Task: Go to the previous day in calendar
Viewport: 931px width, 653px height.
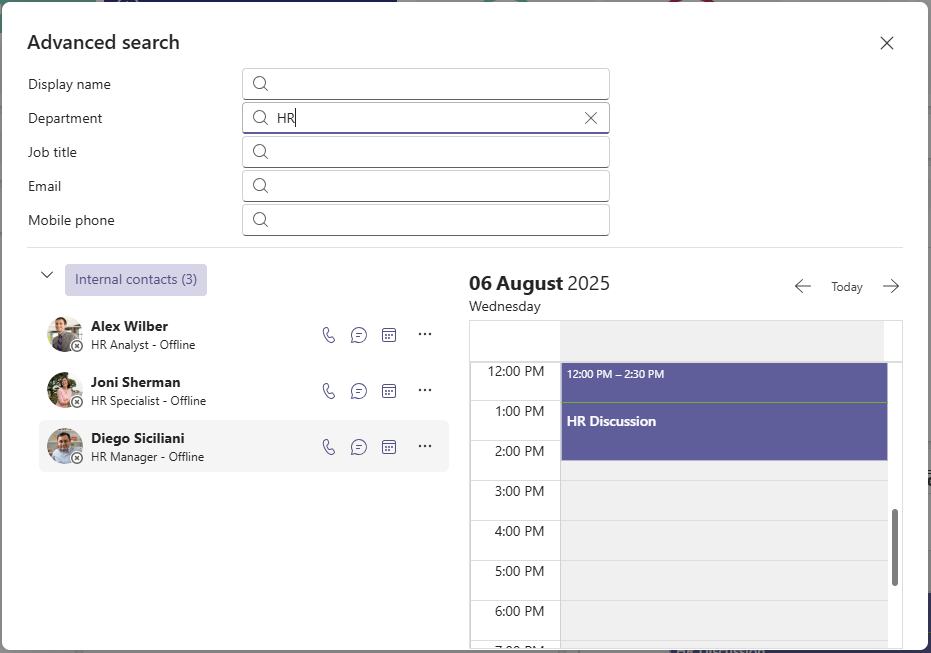Action: pyautogui.click(x=802, y=287)
